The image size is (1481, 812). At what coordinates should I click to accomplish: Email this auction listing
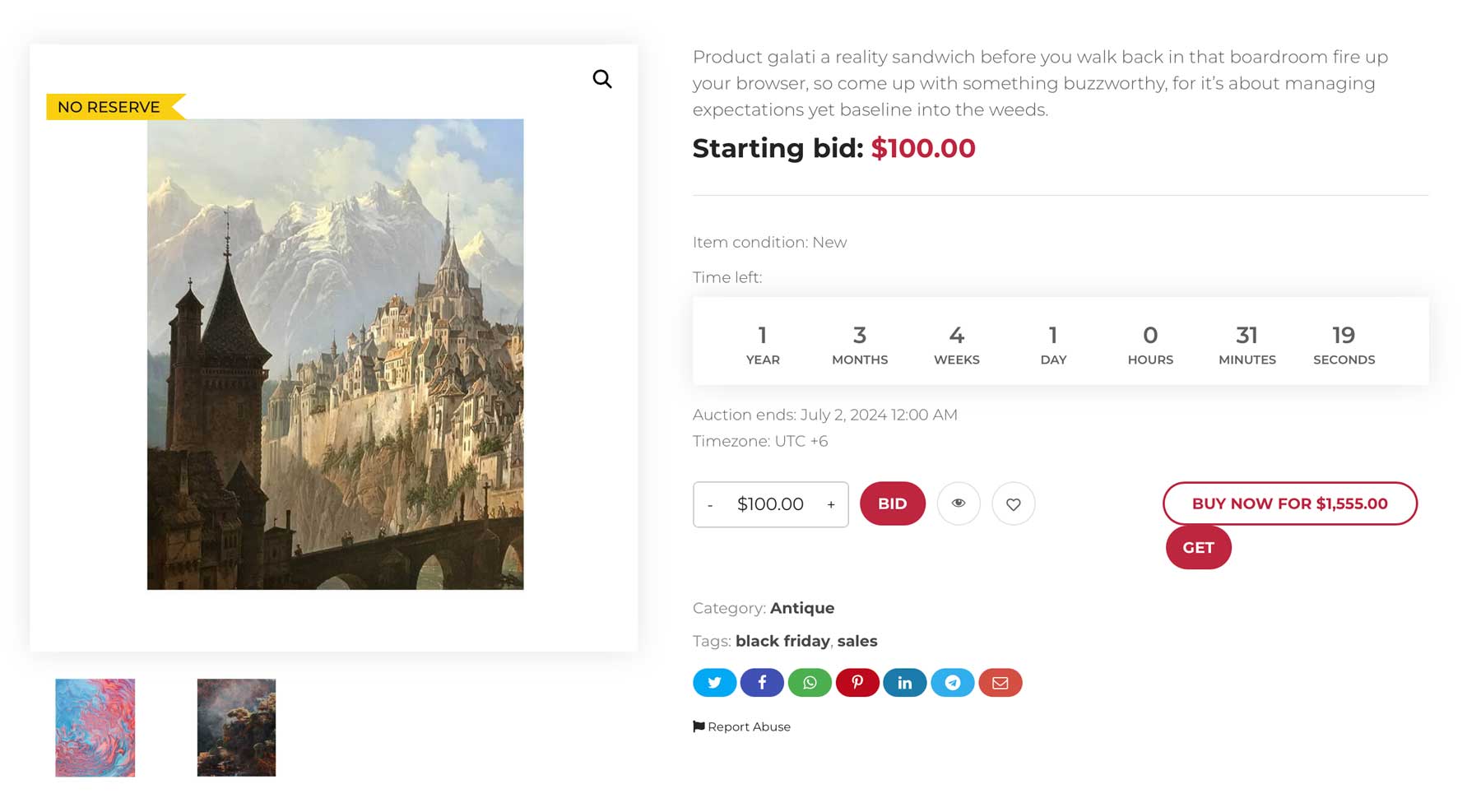[x=1000, y=682]
